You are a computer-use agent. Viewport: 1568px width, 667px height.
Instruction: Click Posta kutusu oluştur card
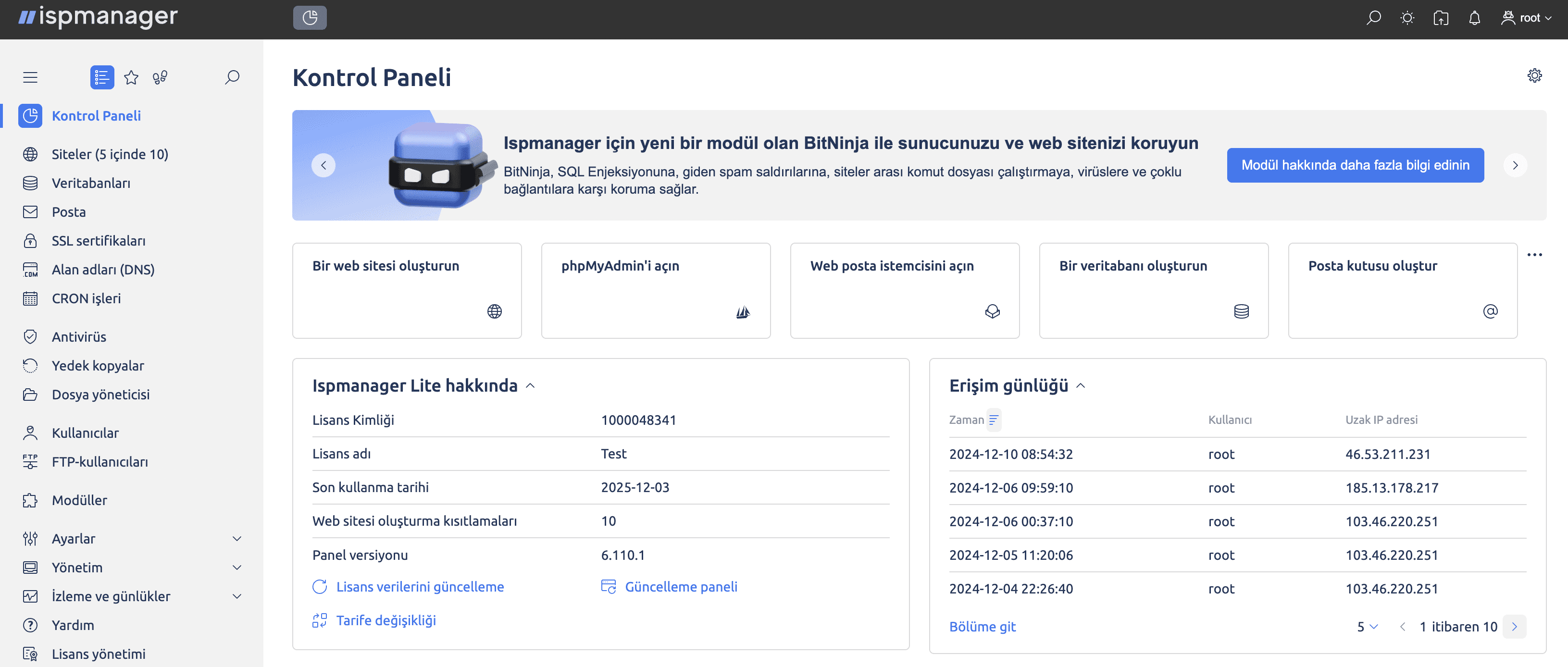click(x=1403, y=291)
